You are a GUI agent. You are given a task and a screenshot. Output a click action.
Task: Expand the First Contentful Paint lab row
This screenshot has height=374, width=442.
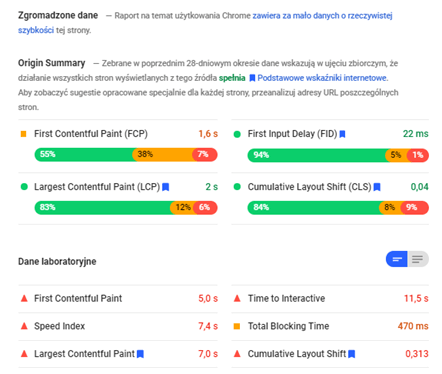118,299
